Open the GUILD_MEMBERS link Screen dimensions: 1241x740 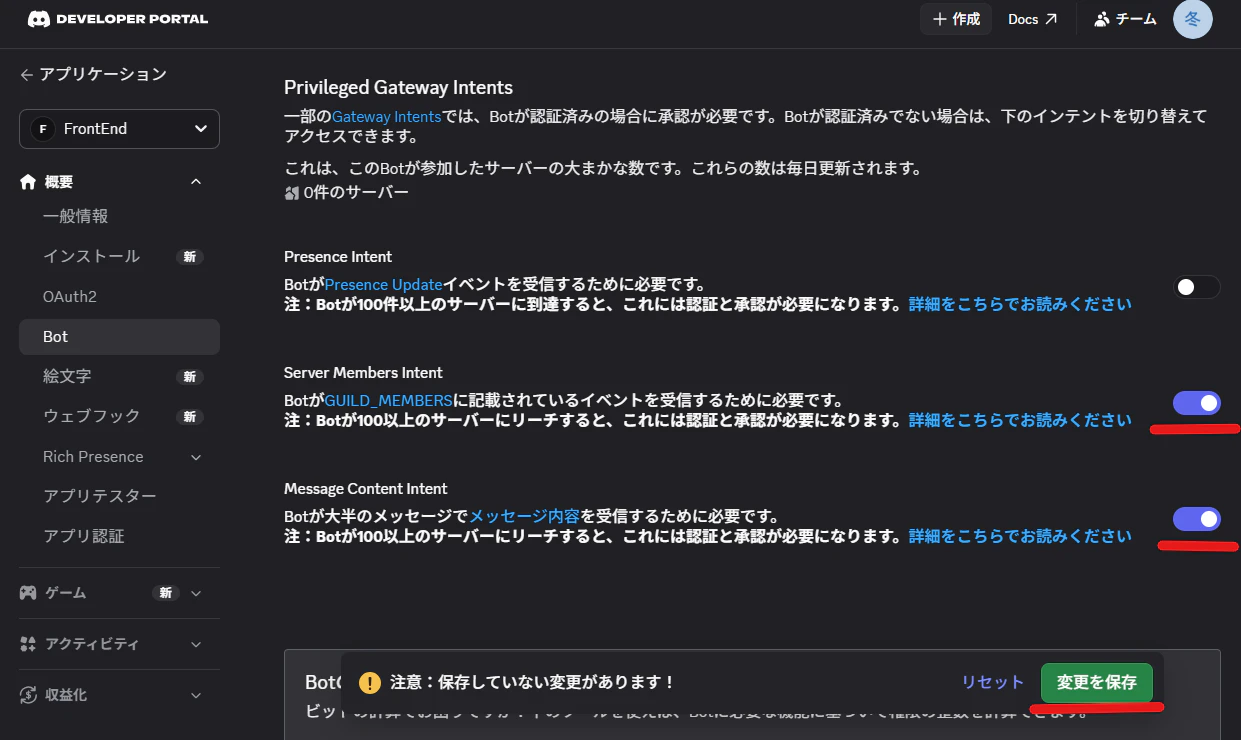tap(388, 401)
